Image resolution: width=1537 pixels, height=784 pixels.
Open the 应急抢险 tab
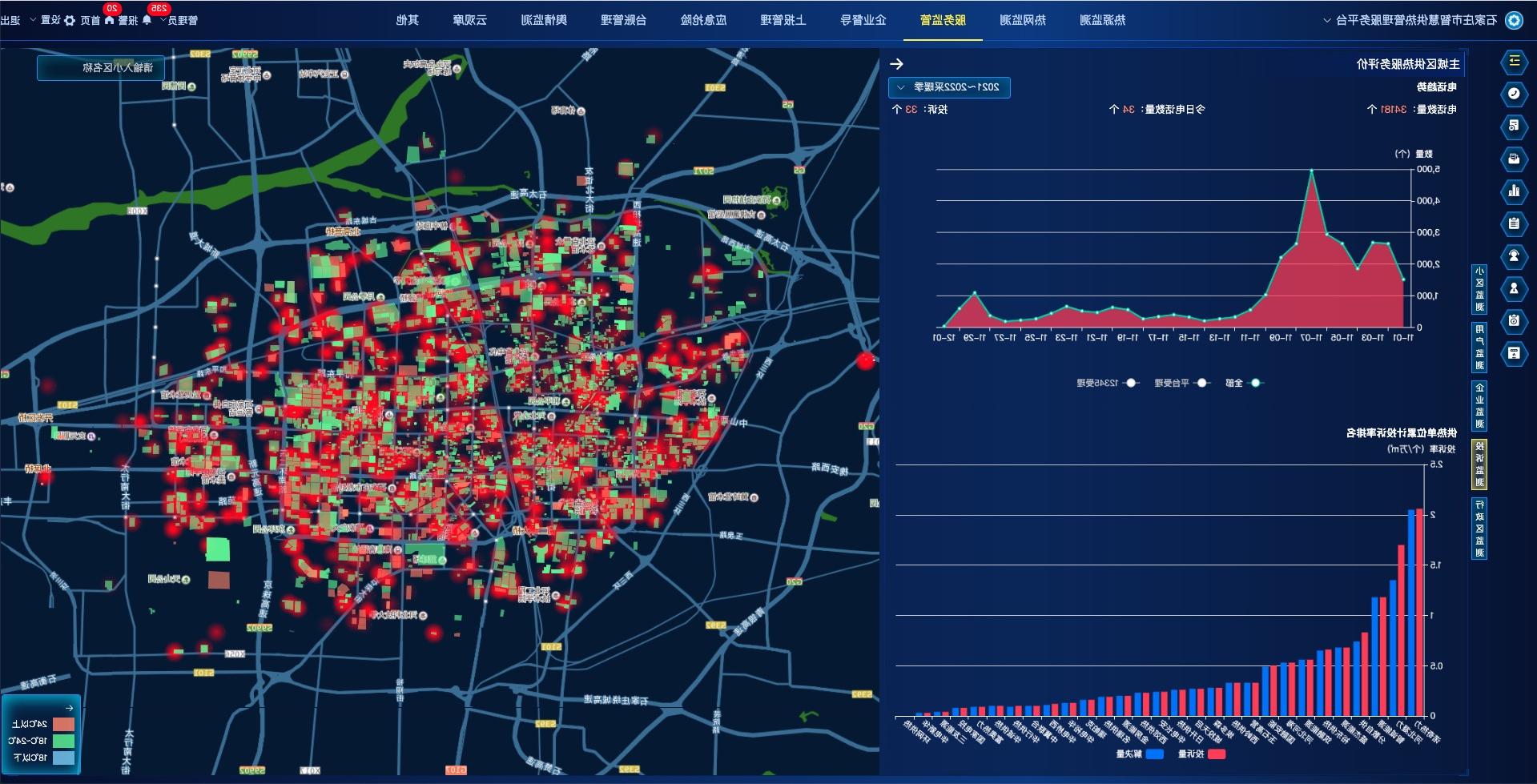(703, 20)
